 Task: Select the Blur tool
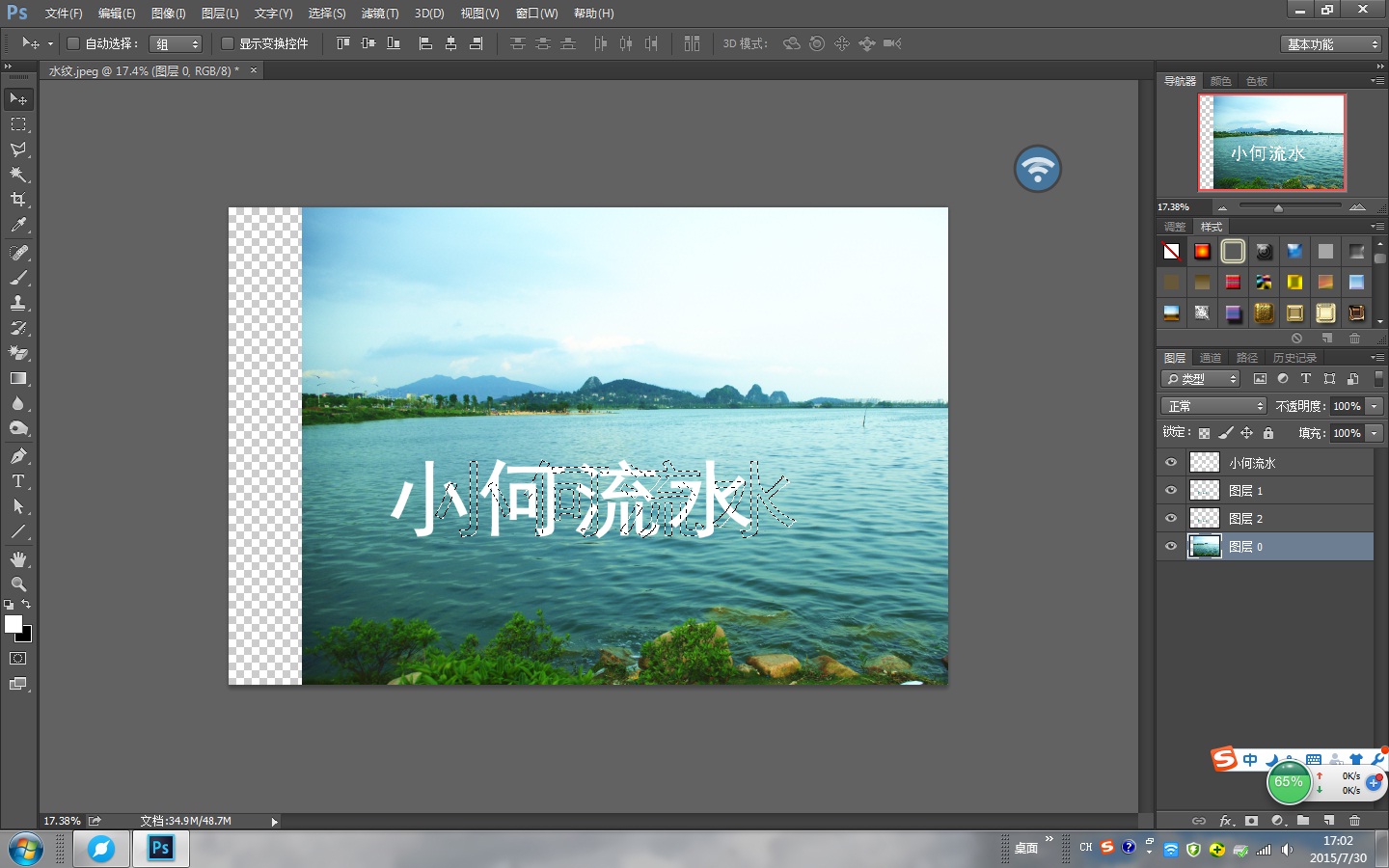coord(18,403)
